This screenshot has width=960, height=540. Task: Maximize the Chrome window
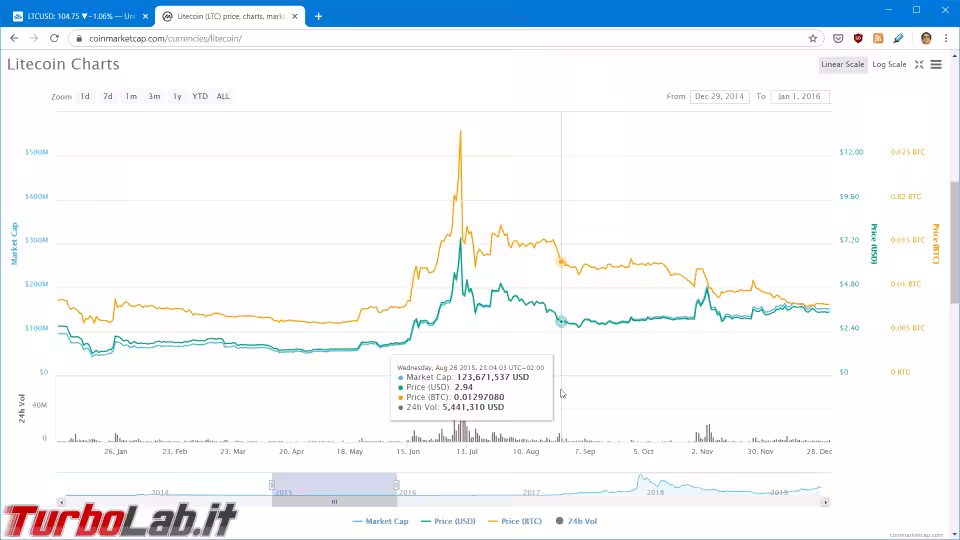[917, 10]
